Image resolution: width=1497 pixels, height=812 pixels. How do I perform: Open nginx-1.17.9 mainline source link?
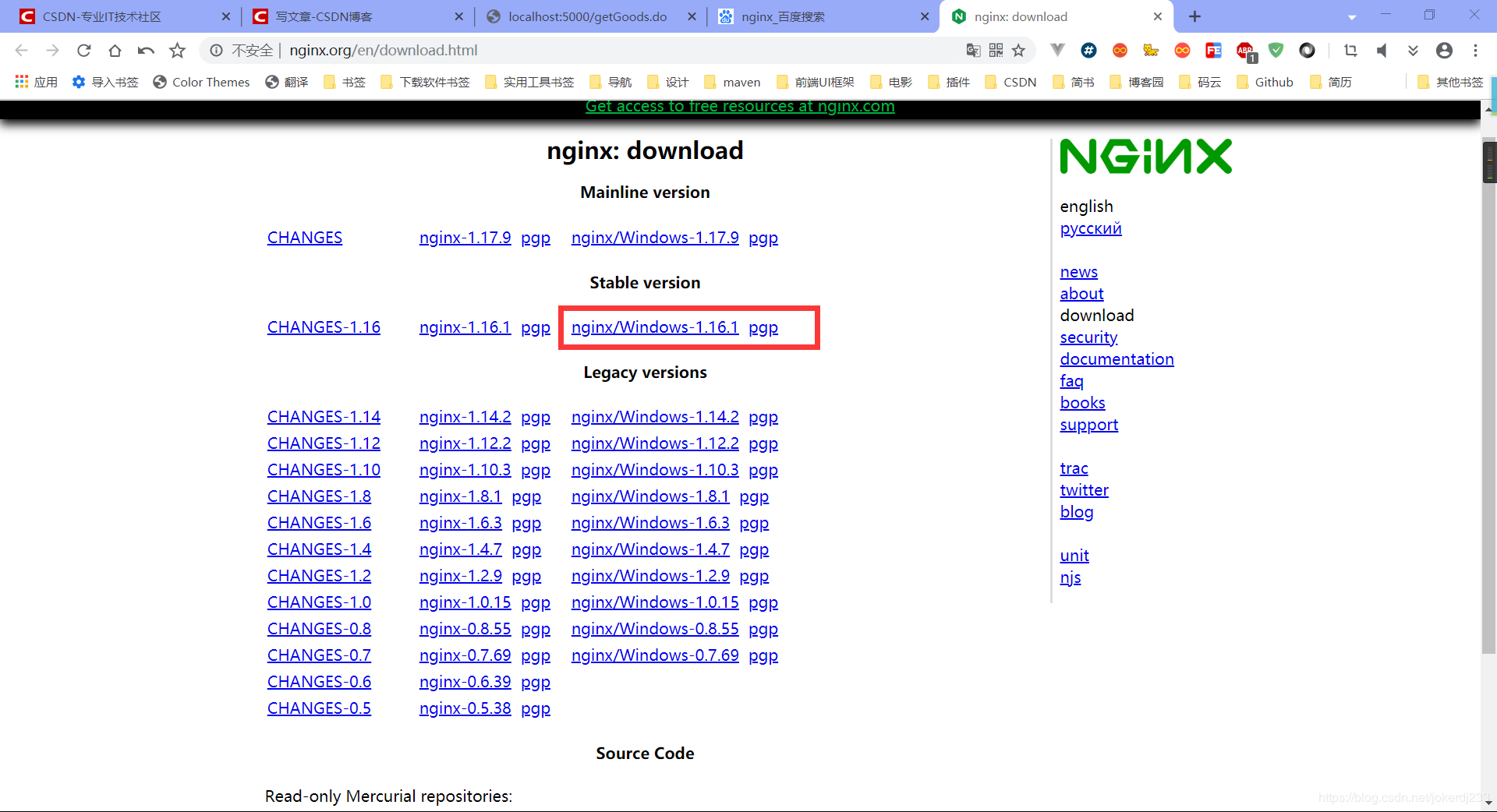click(465, 238)
